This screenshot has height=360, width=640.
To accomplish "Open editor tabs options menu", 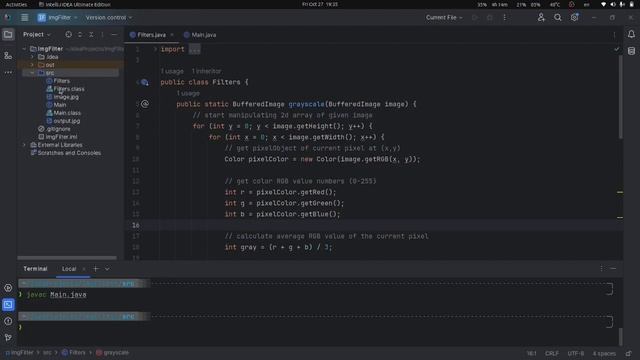I will (x=614, y=35).
